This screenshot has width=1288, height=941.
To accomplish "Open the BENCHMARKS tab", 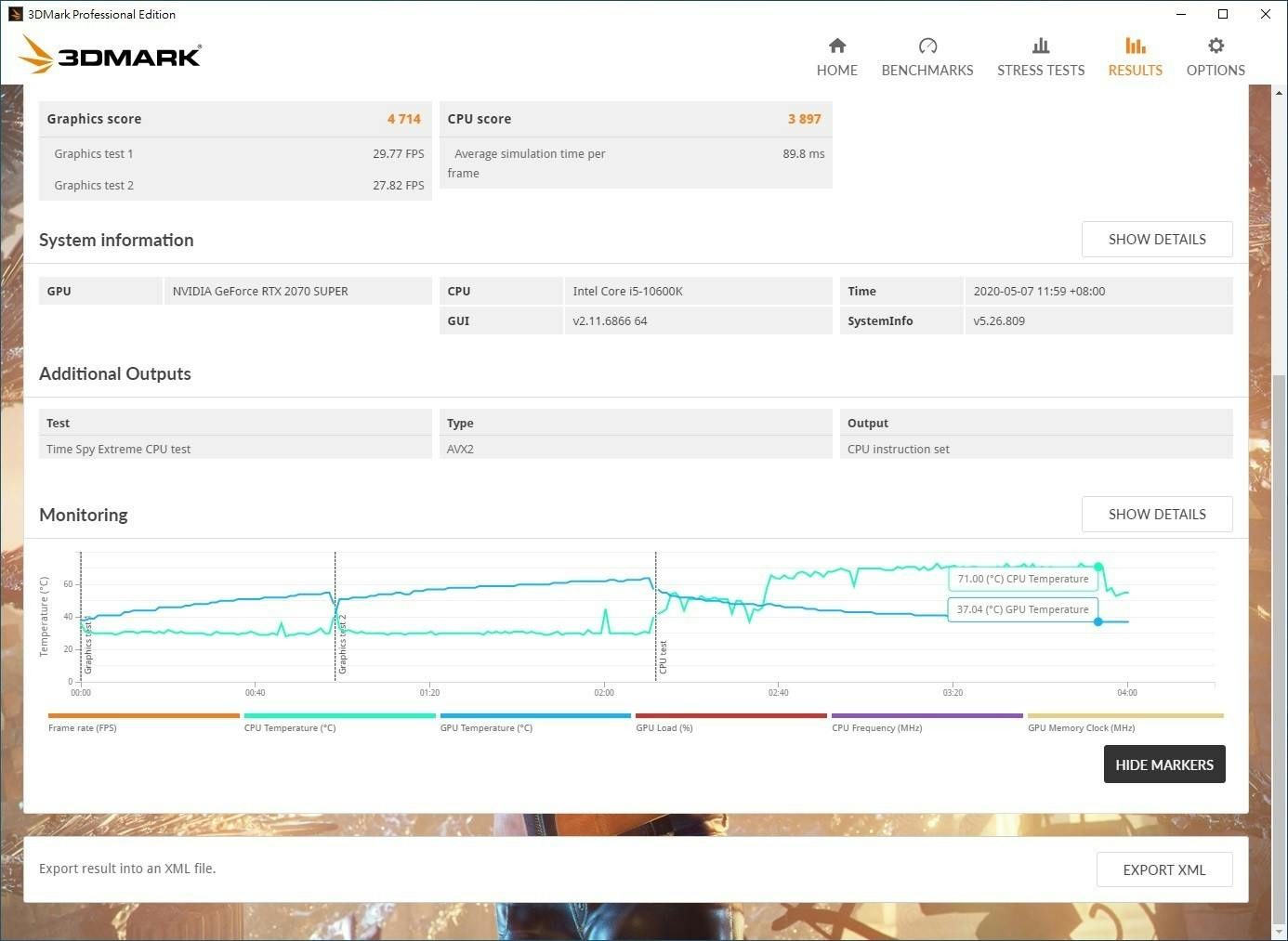I will click(x=927, y=58).
